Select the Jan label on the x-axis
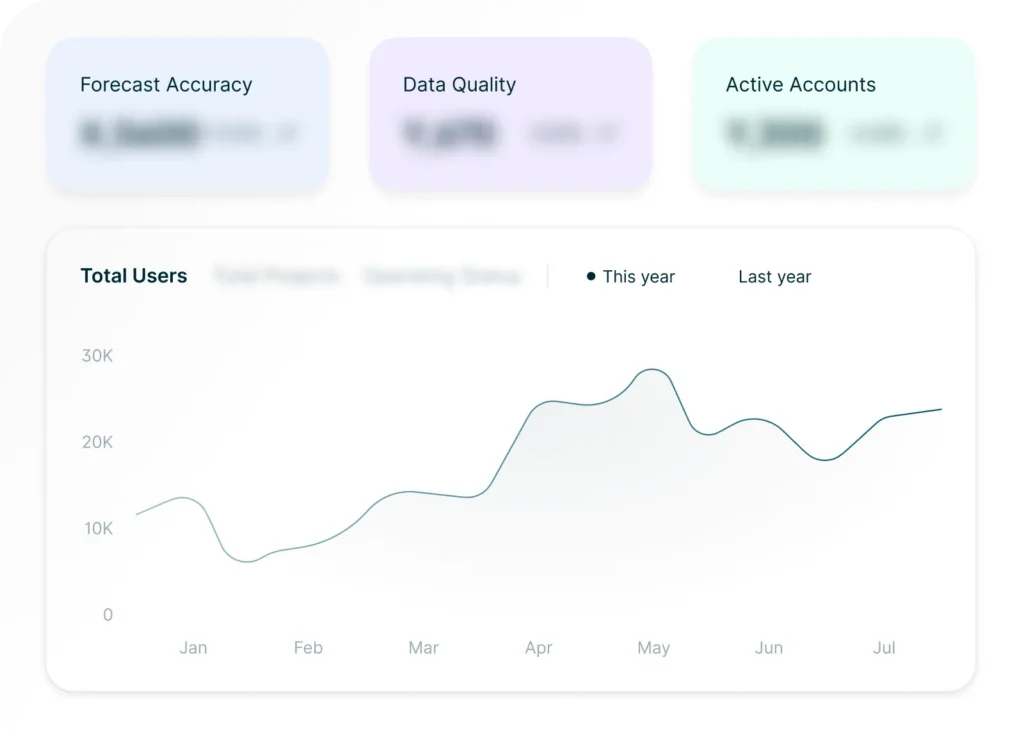1024x751 pixels. pyautogui.click(x=193, y=647)
